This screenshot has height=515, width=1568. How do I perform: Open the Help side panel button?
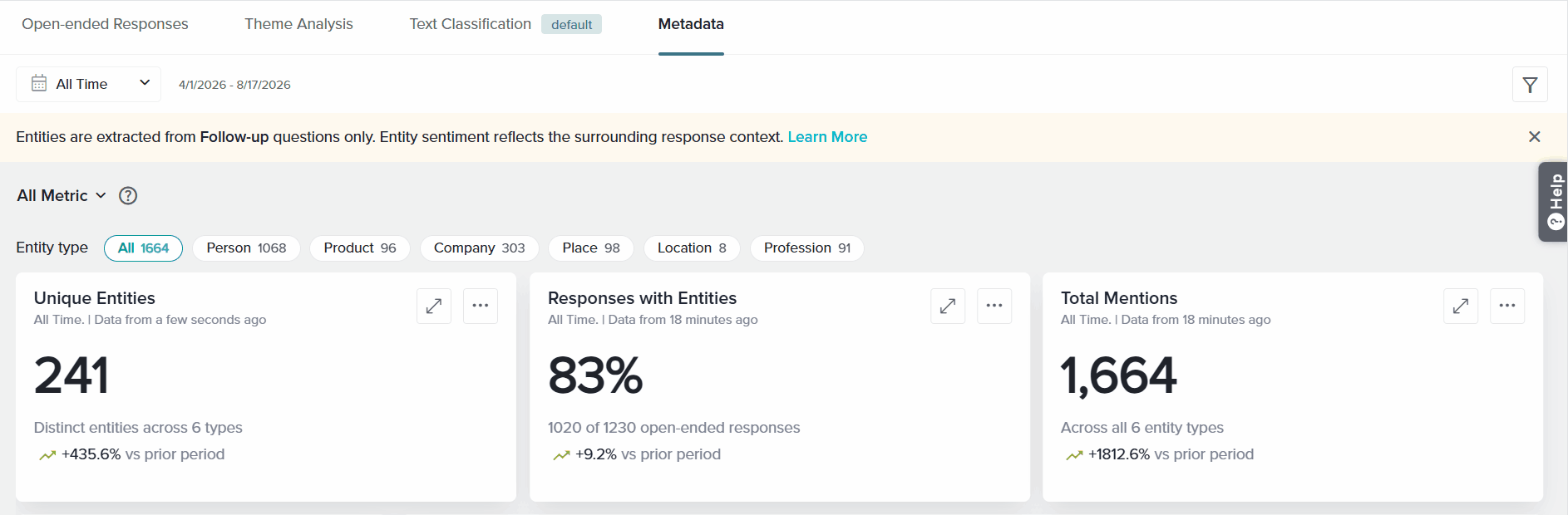coord(1554,202)
